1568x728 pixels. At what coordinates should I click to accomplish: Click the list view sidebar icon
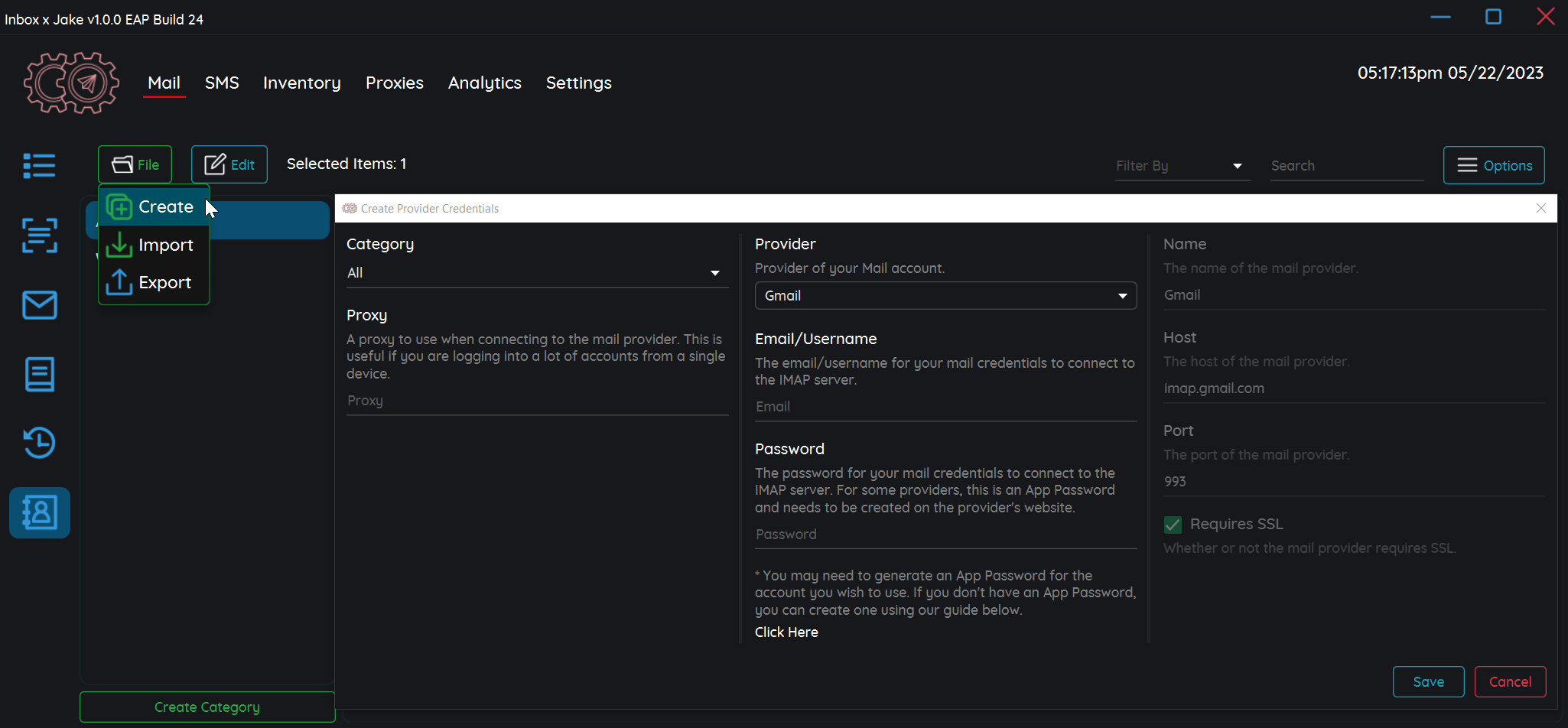point(39,165)
